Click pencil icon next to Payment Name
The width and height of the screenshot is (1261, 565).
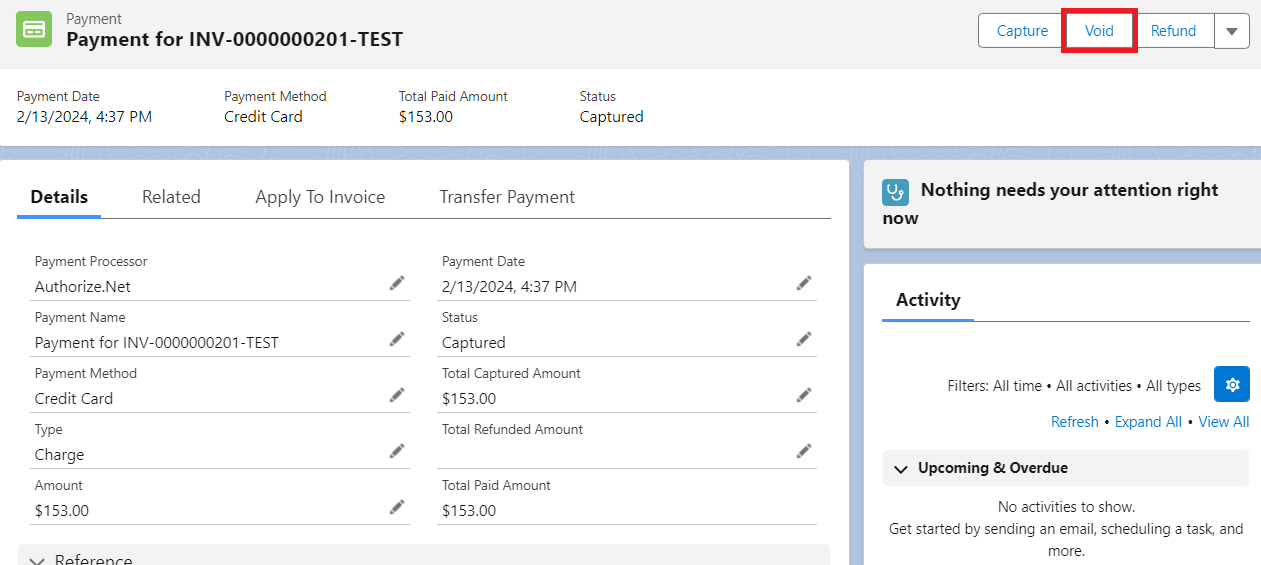point(397,339)
